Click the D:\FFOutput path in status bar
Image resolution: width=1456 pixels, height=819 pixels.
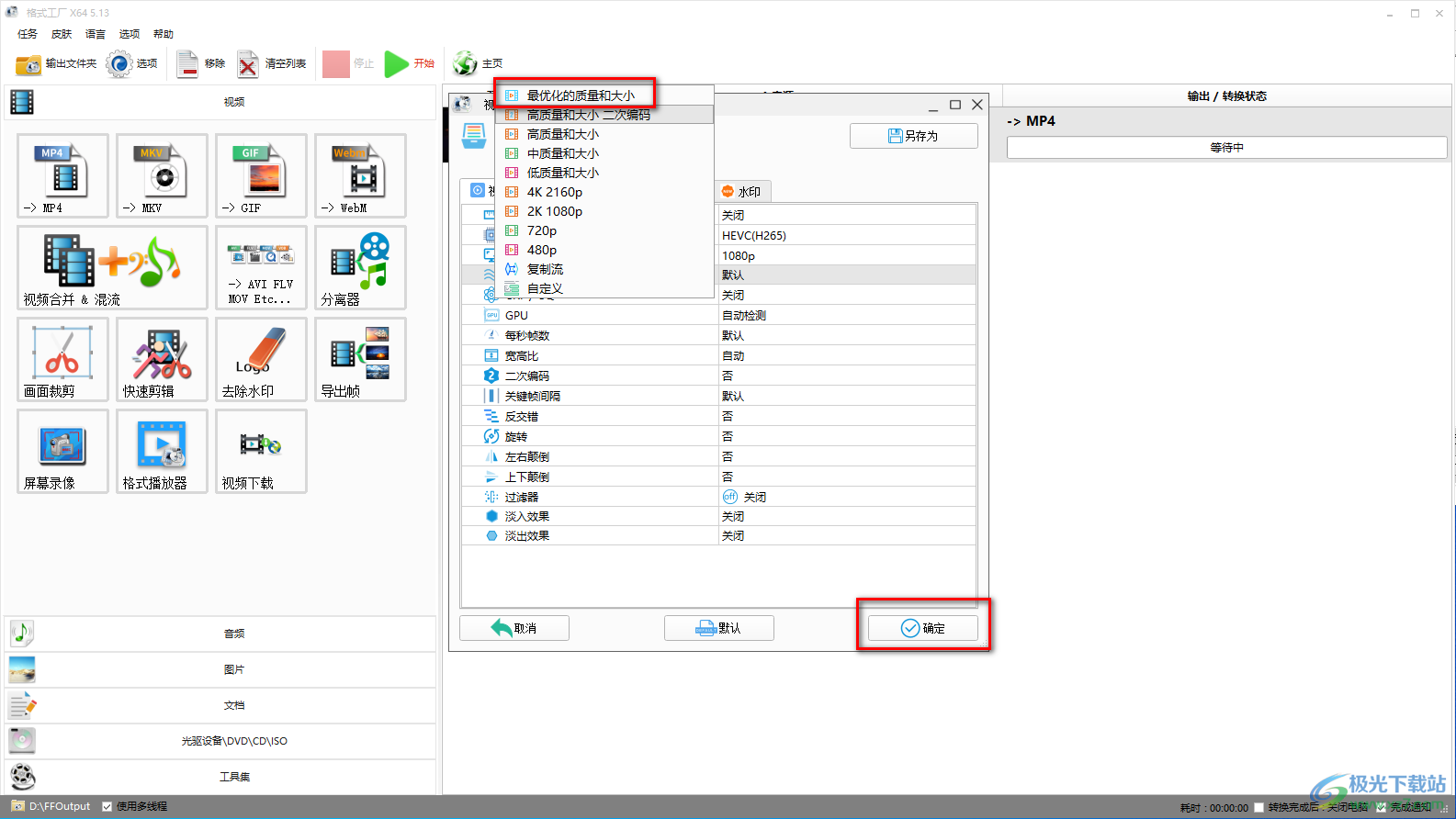point(60,807)
